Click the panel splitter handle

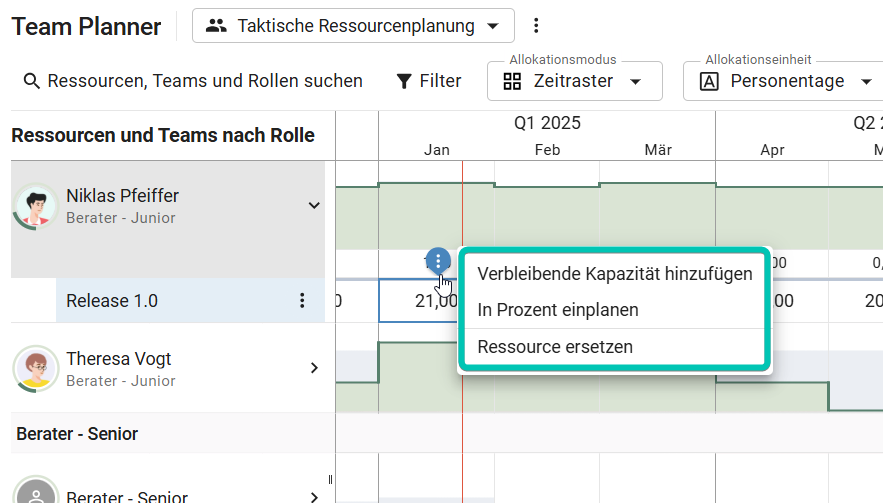click(330, 479)
